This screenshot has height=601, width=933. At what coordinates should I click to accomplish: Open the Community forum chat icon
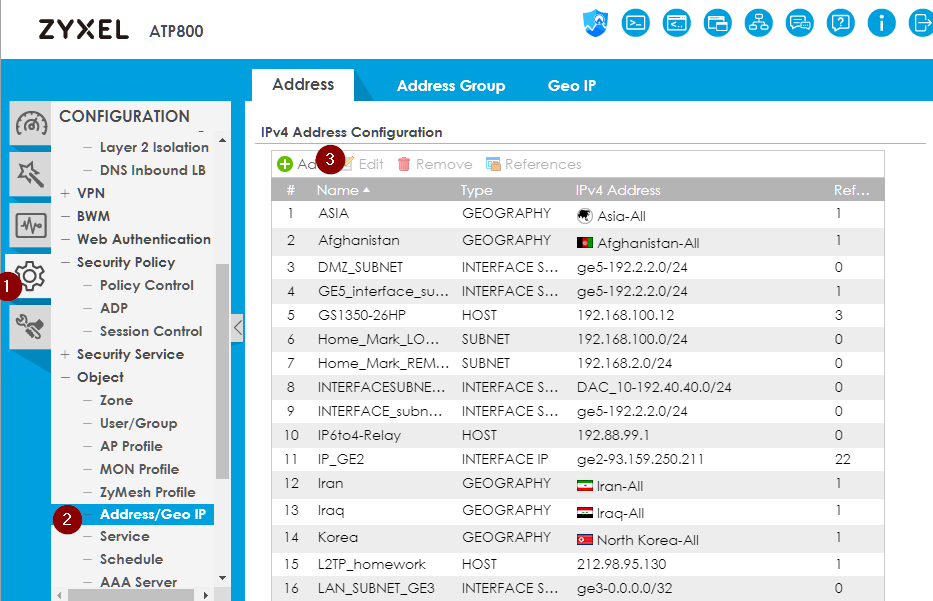[799, 22]
